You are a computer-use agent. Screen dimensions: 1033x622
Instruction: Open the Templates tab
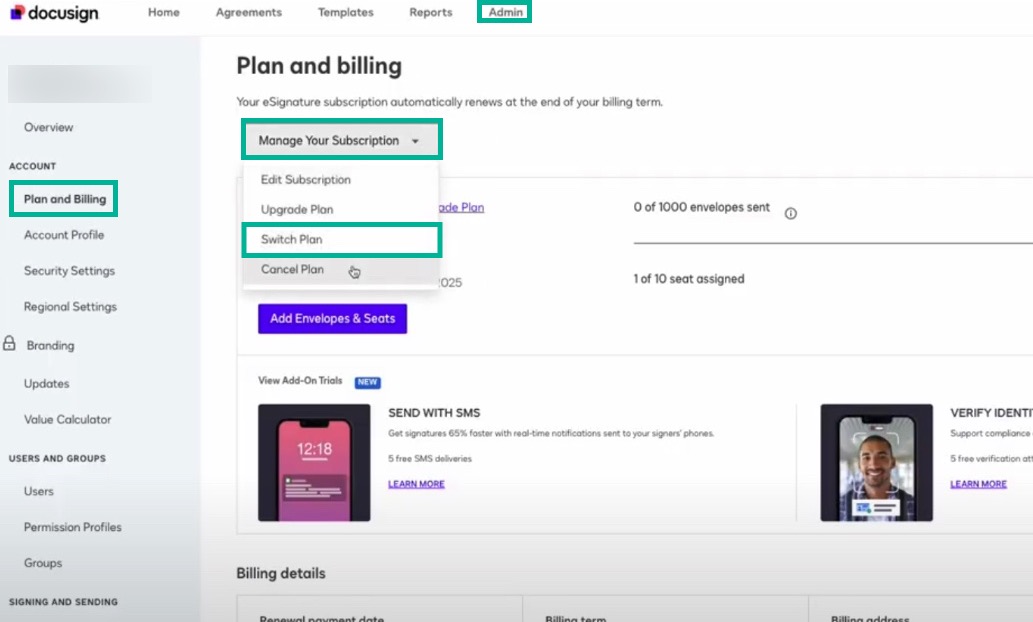click(x=345, y=12)
